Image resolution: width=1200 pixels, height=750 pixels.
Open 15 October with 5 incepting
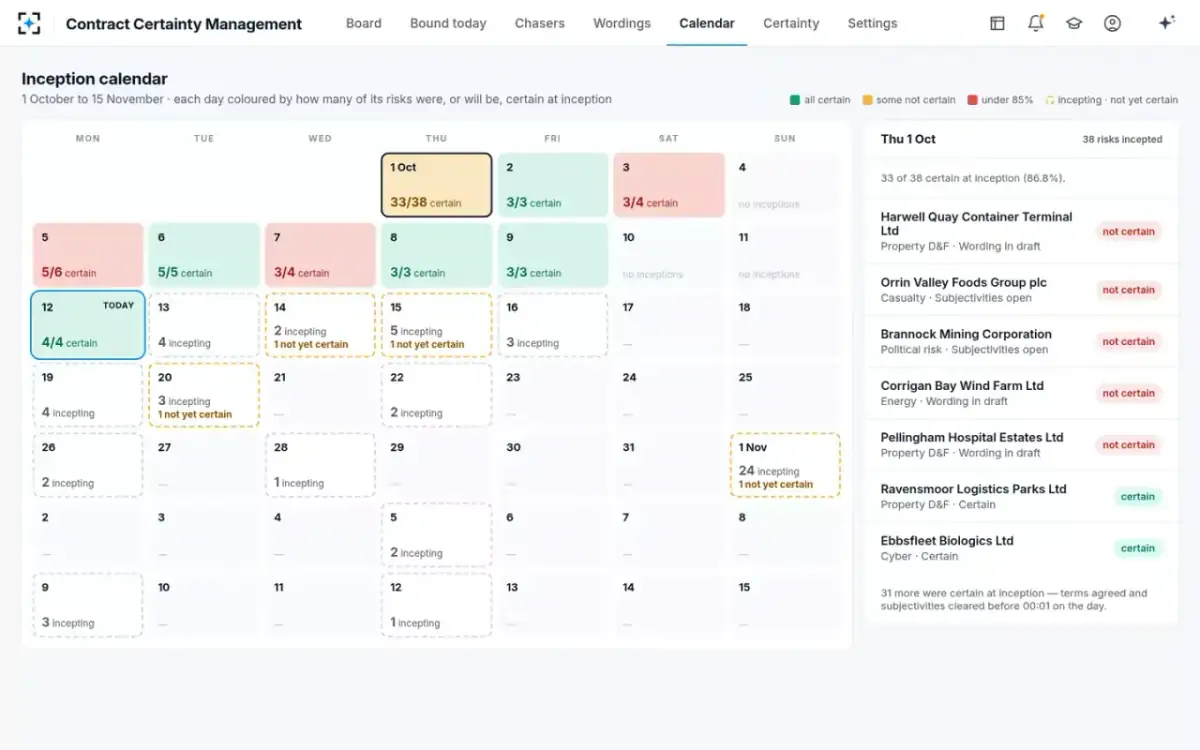[437, 325]
